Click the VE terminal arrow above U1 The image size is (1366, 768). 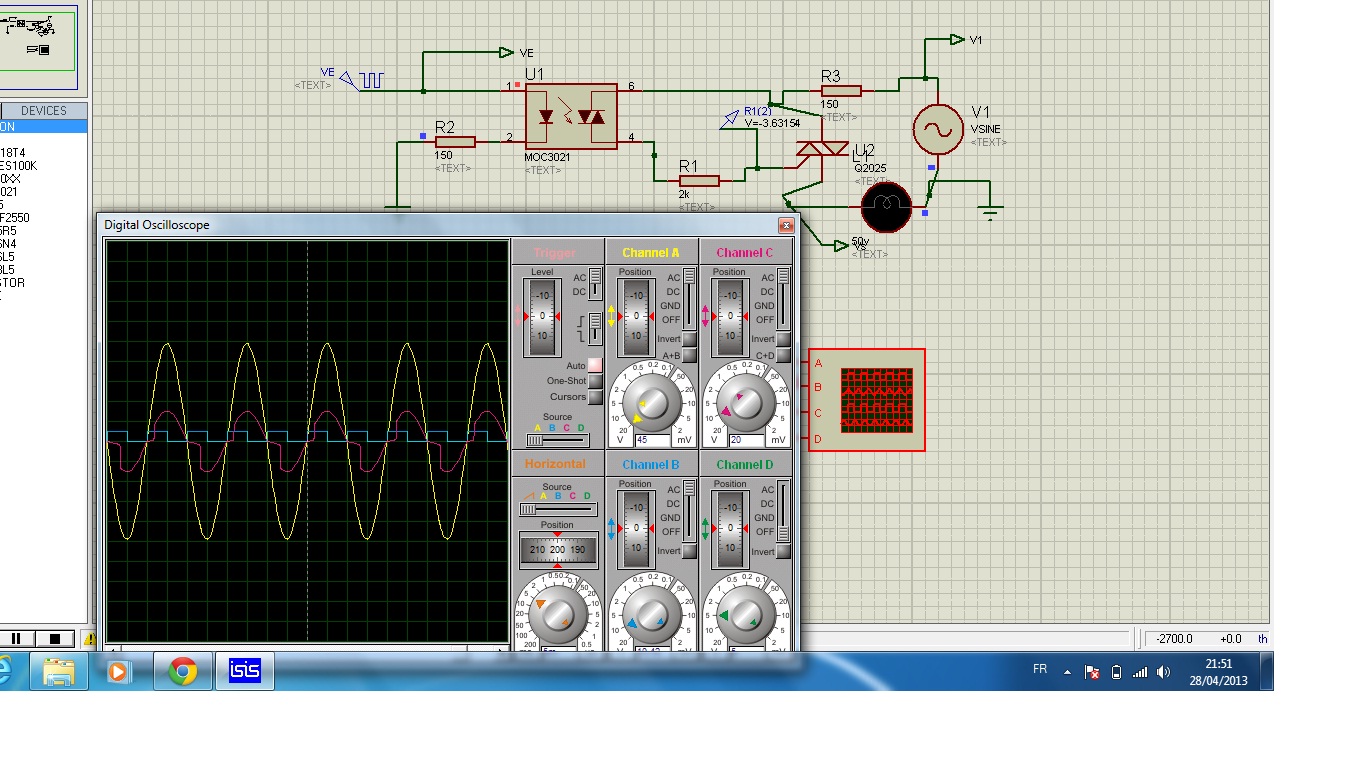click(x=506, y=52)
